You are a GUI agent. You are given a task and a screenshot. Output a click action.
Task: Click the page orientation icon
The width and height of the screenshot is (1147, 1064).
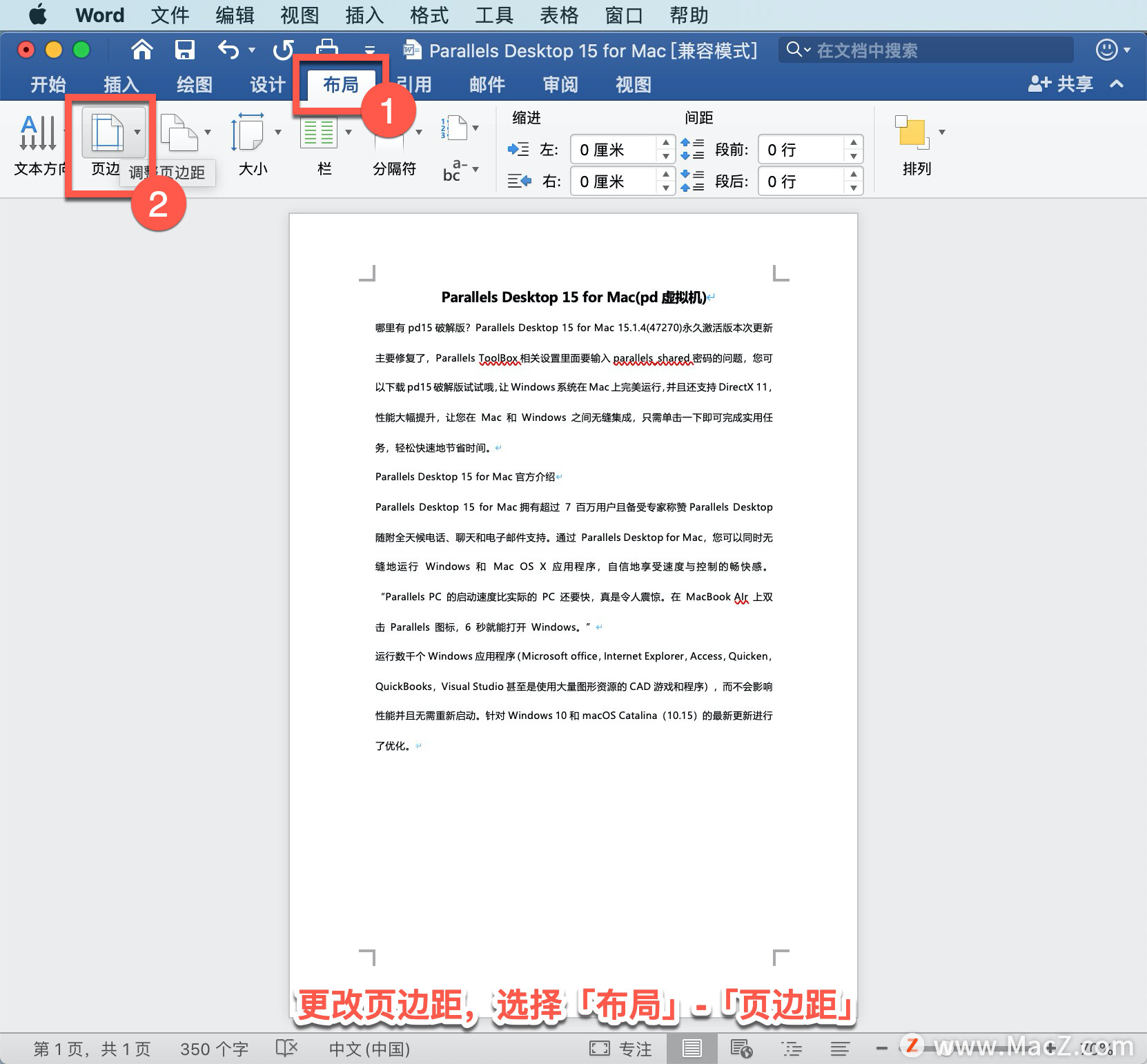point(179,132)
